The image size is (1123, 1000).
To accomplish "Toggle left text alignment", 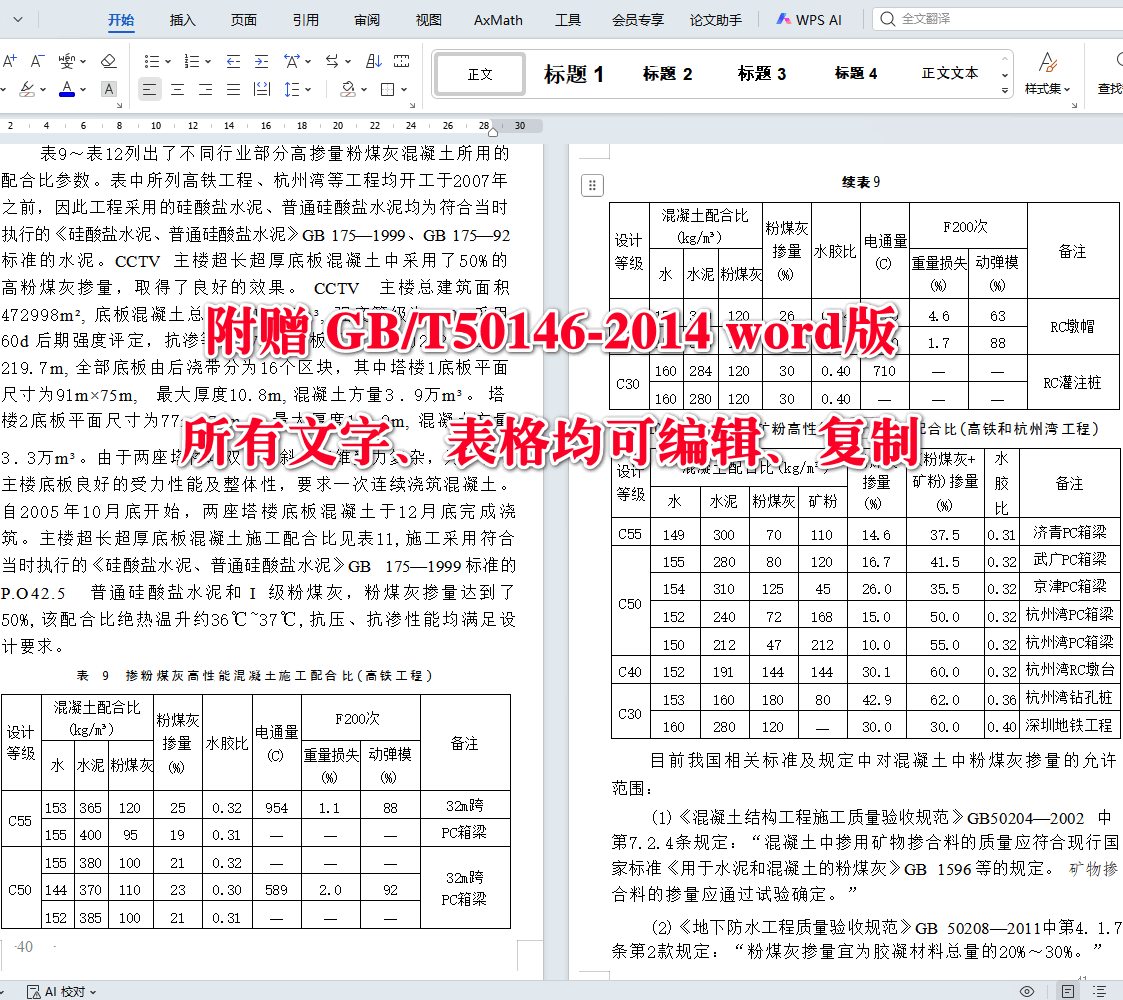I will point(150,89).
